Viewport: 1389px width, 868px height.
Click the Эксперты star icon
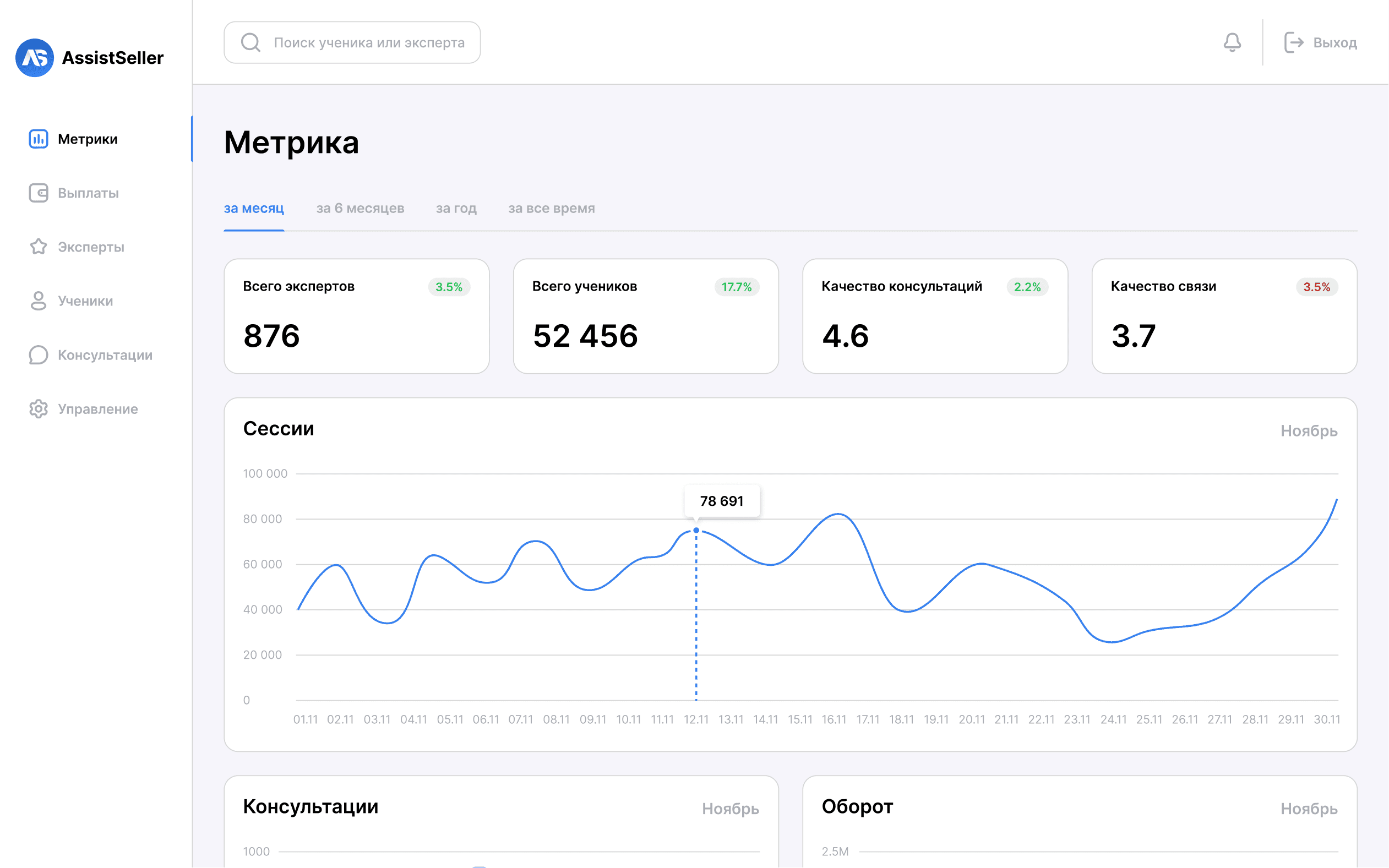(39, 247)
